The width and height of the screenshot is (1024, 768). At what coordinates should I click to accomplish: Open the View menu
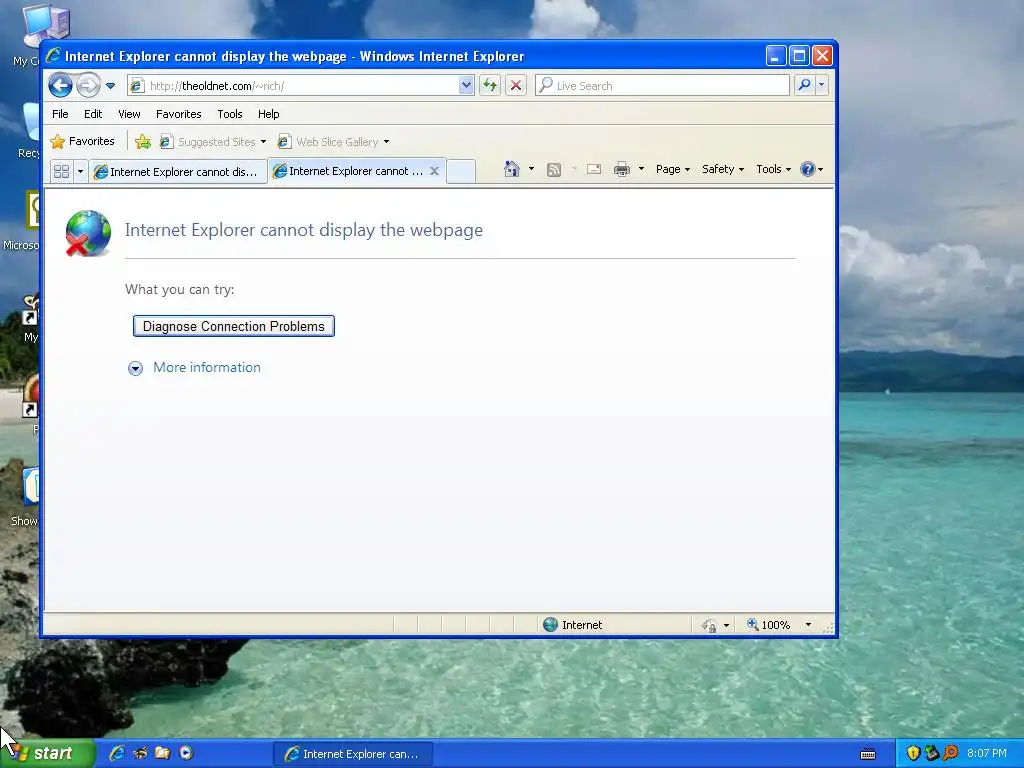[x=129, y=114]
